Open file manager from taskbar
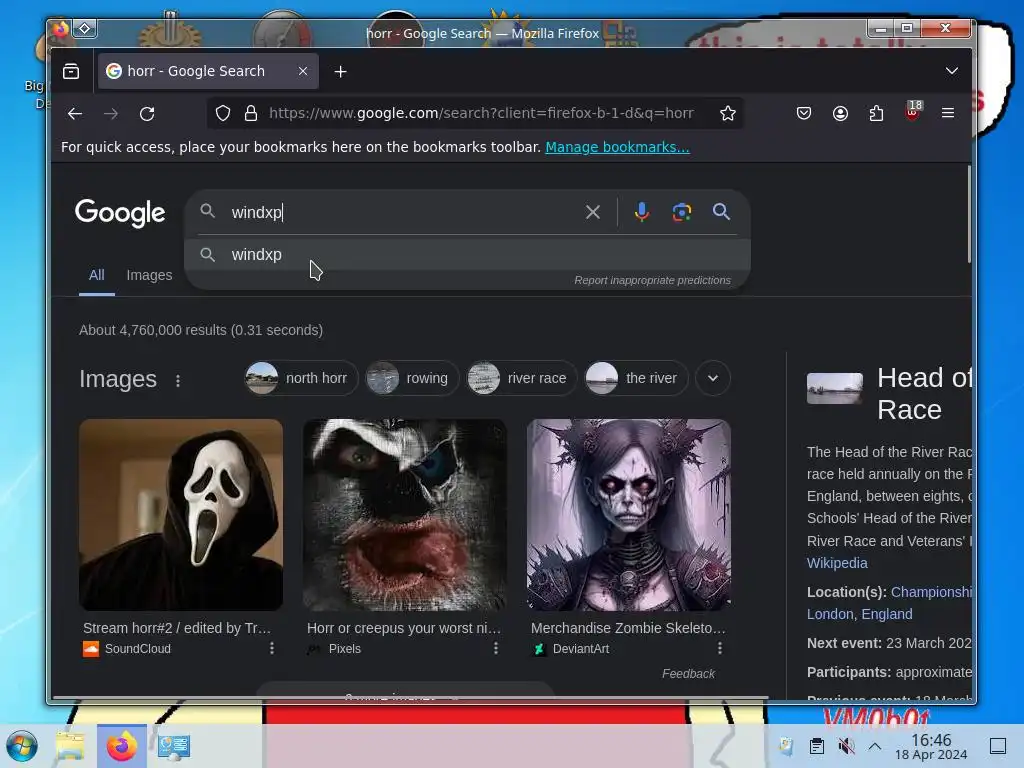Screen dimensions: 1024x768 coord(70,746)
